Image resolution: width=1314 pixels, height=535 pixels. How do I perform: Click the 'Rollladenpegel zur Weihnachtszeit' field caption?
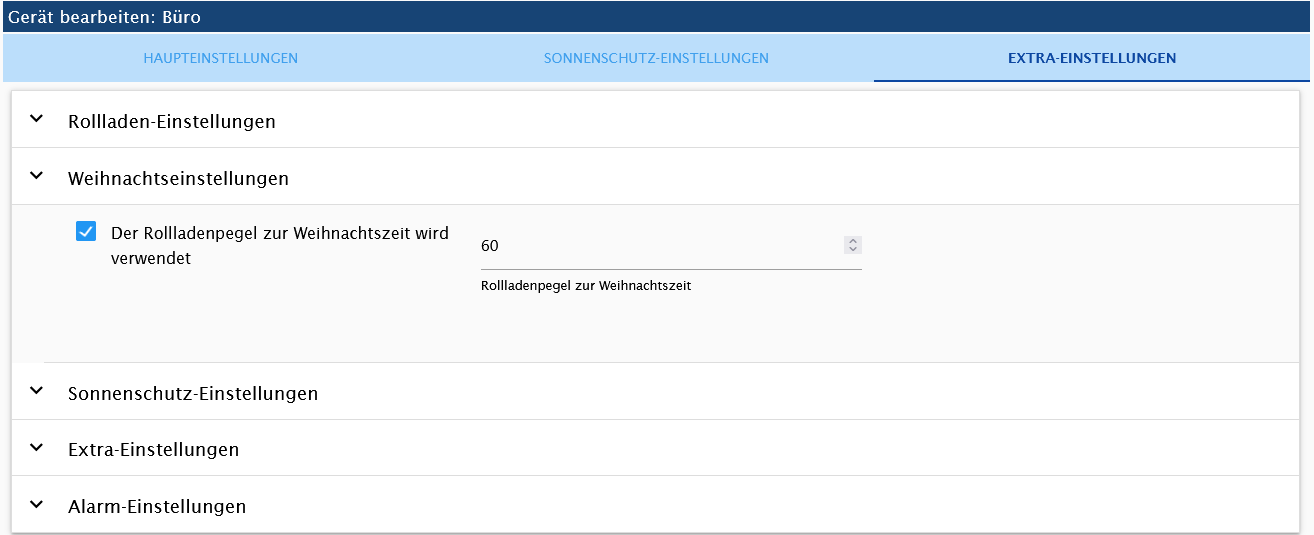(586, 286)
